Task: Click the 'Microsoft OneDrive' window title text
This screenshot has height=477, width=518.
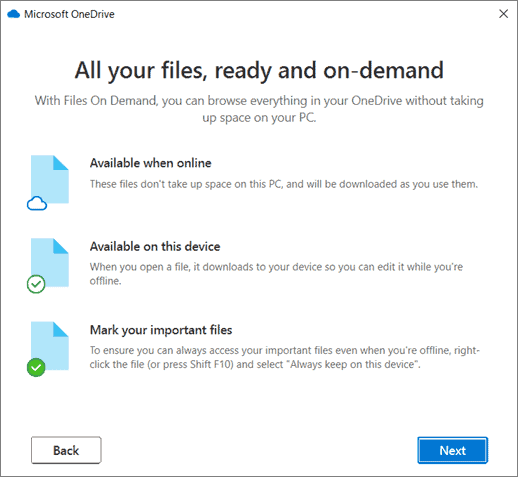Action: pos(69,14)
